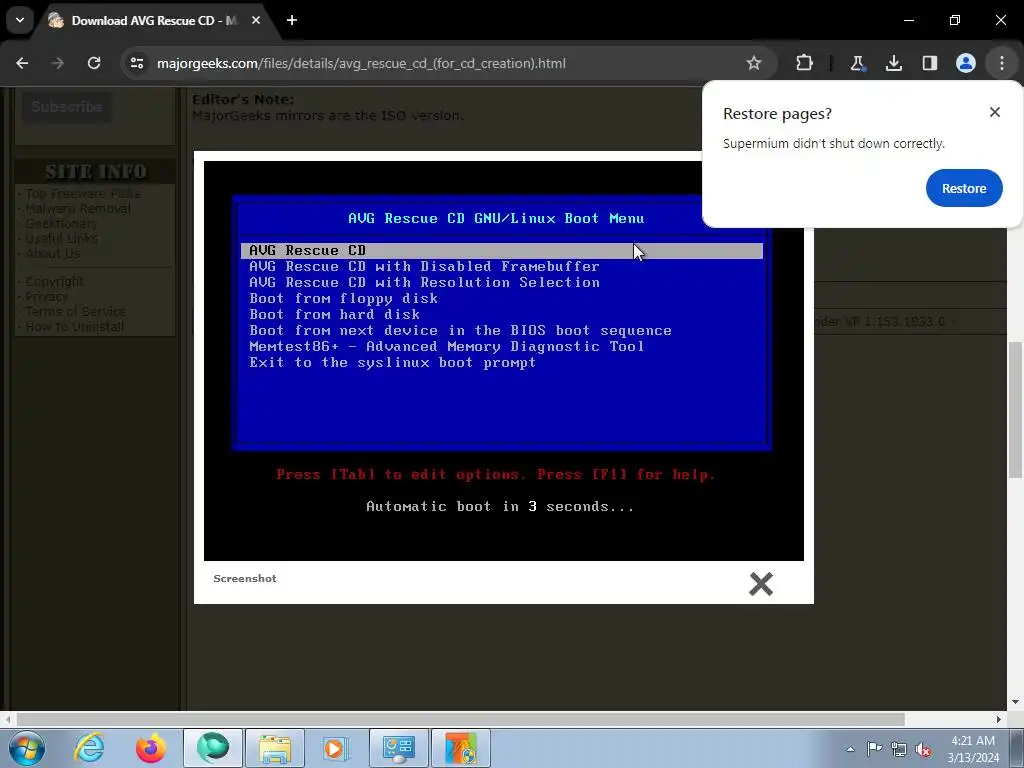Open the Top Freeware Picks link
Screen dimensions: 1024x768
click(x=83, y=193)
